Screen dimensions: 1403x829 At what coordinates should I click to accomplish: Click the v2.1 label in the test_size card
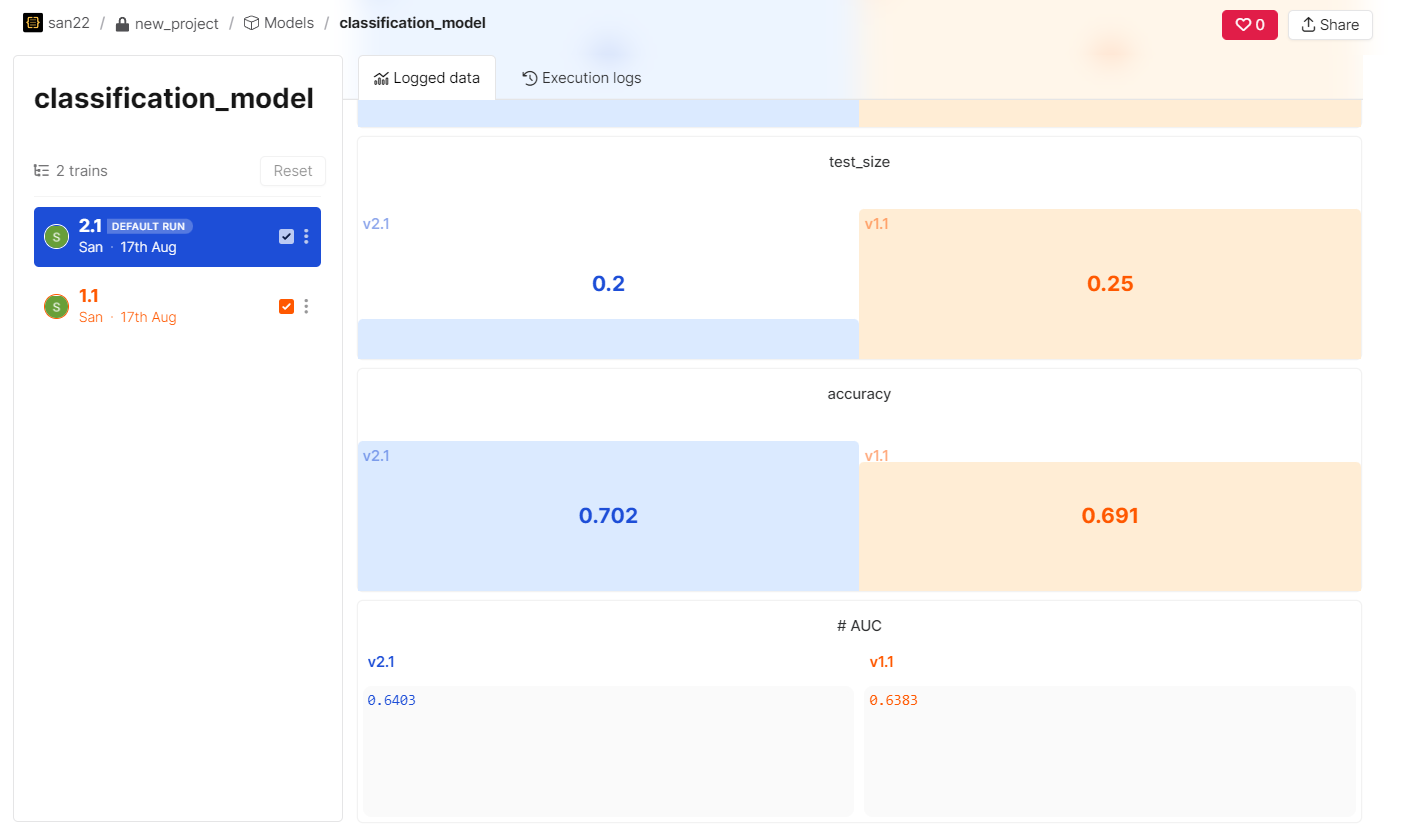pos(376,224)
